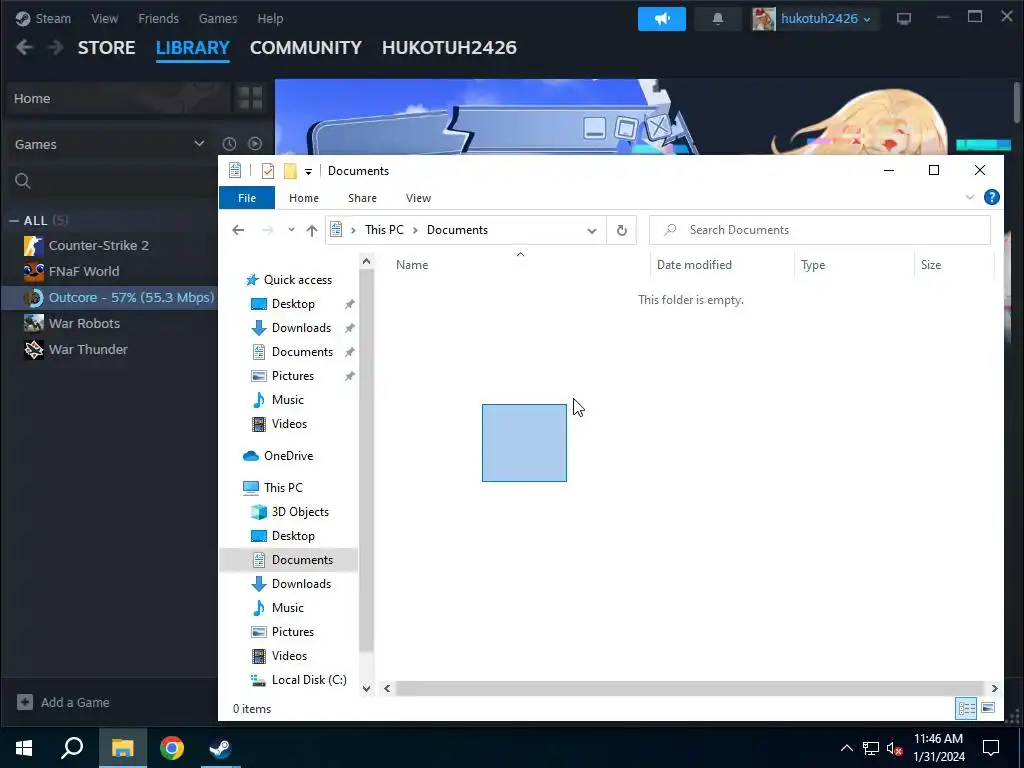The height and width of the screenshot is (768, 1024).
Task: Open the Help menu in Steam
Action: (270, 18)
